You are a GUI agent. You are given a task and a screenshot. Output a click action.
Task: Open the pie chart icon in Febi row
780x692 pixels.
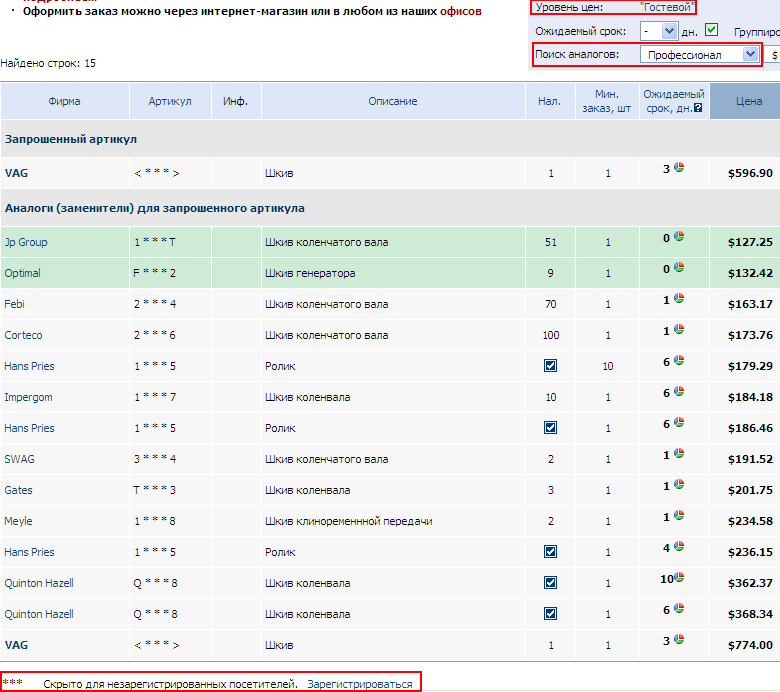pos(679,298)
